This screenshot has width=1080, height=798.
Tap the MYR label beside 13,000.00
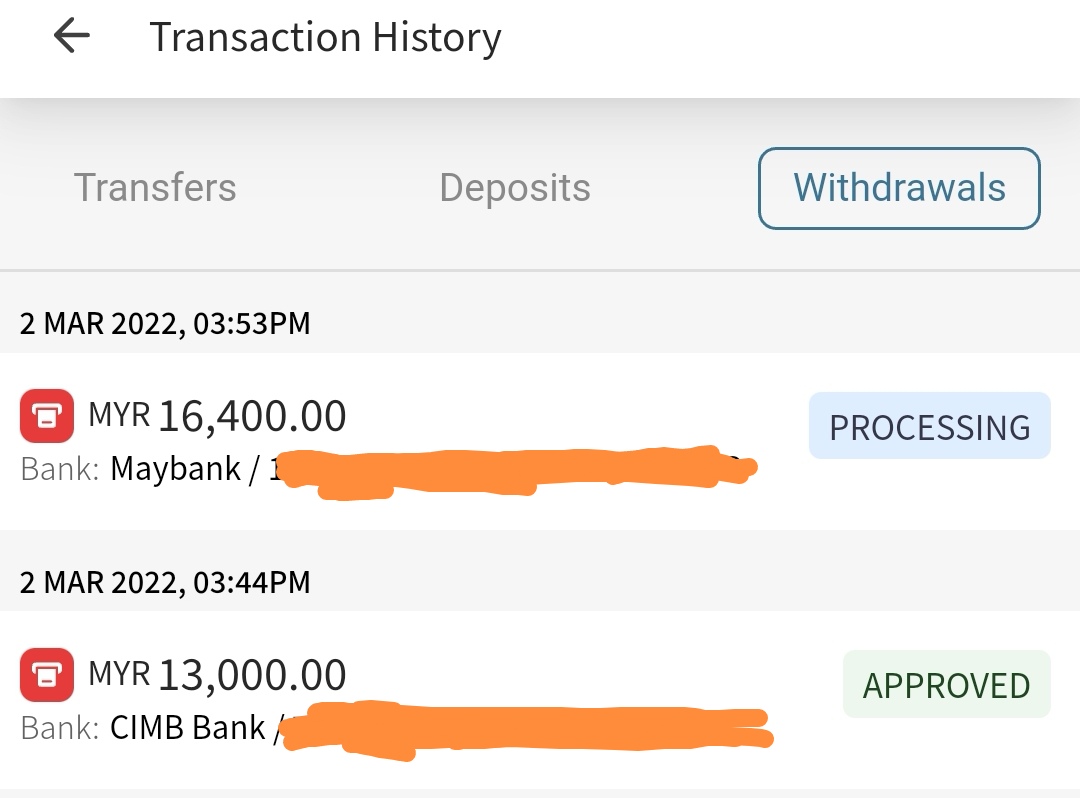(x=119, y=674)
